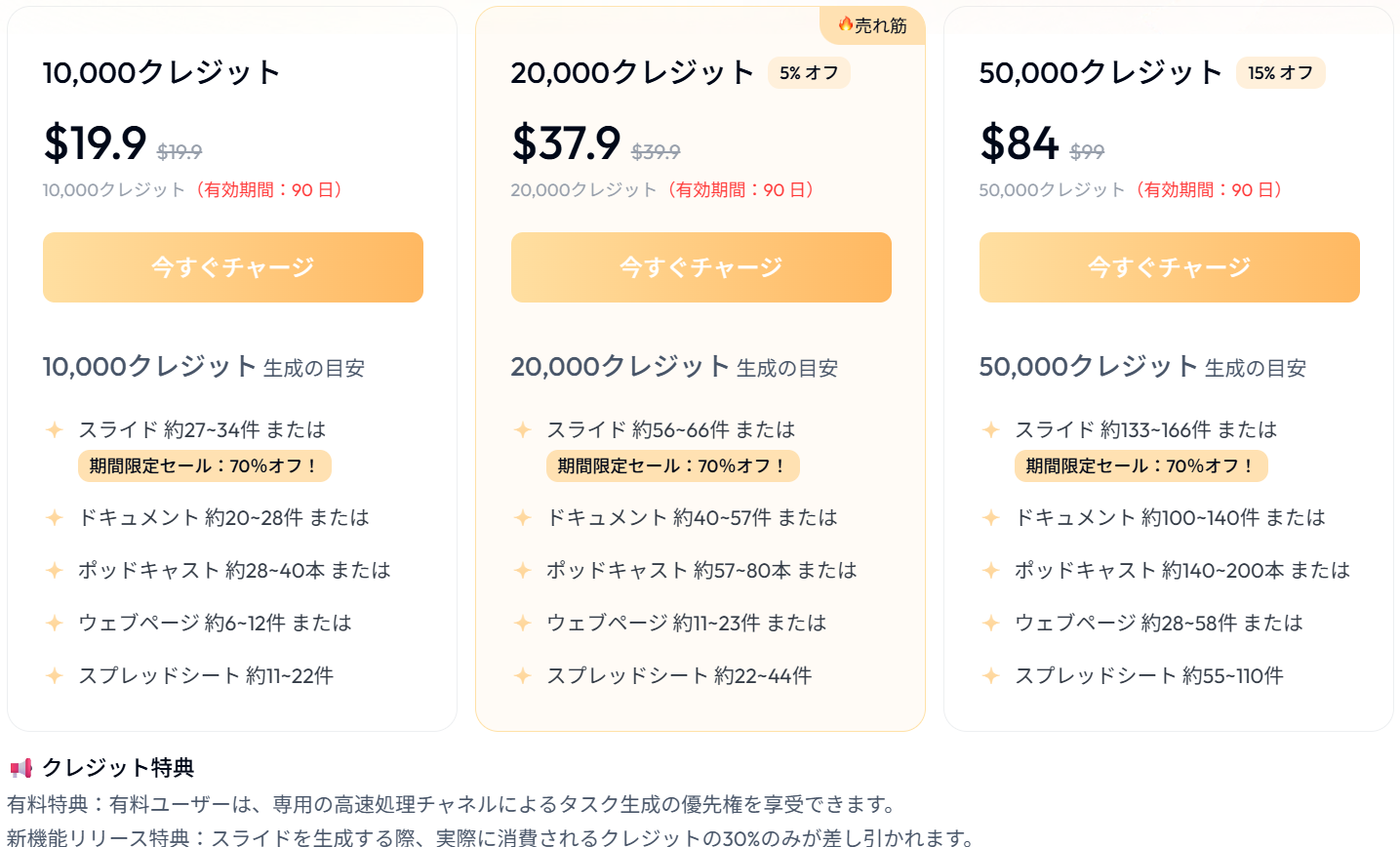Click sparkle icon beside スライド 約133~166件
1400x847 pixels.
click(x=991, y=429)
